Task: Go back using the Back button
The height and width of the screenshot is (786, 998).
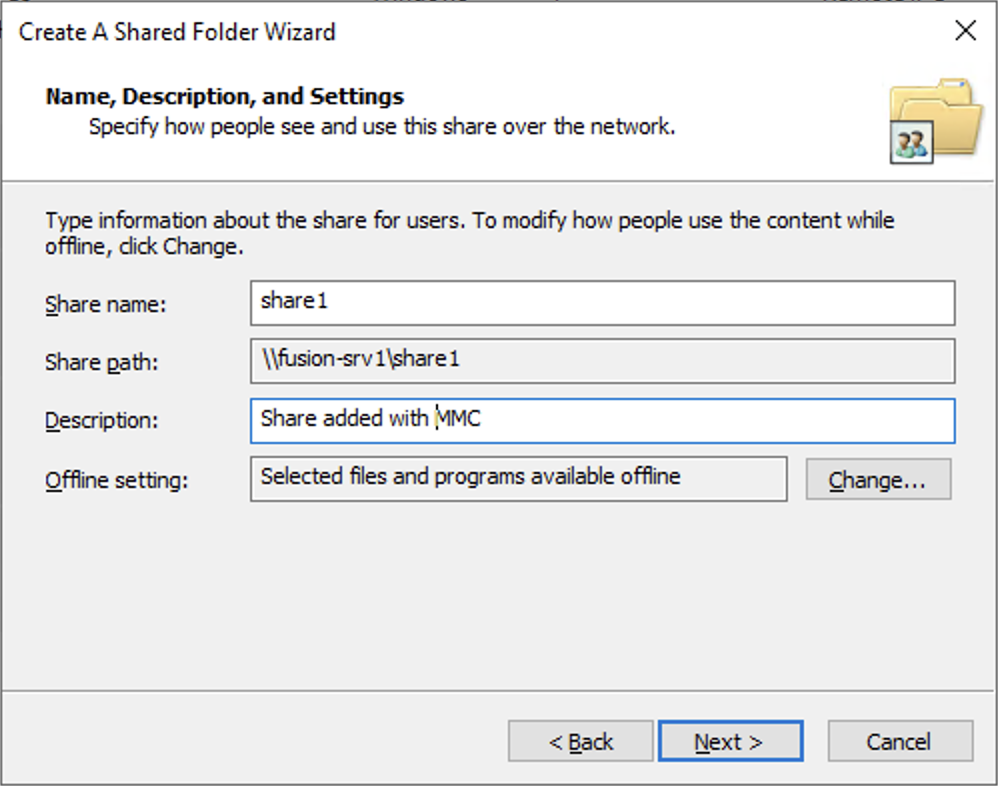Action: [580, 741]
